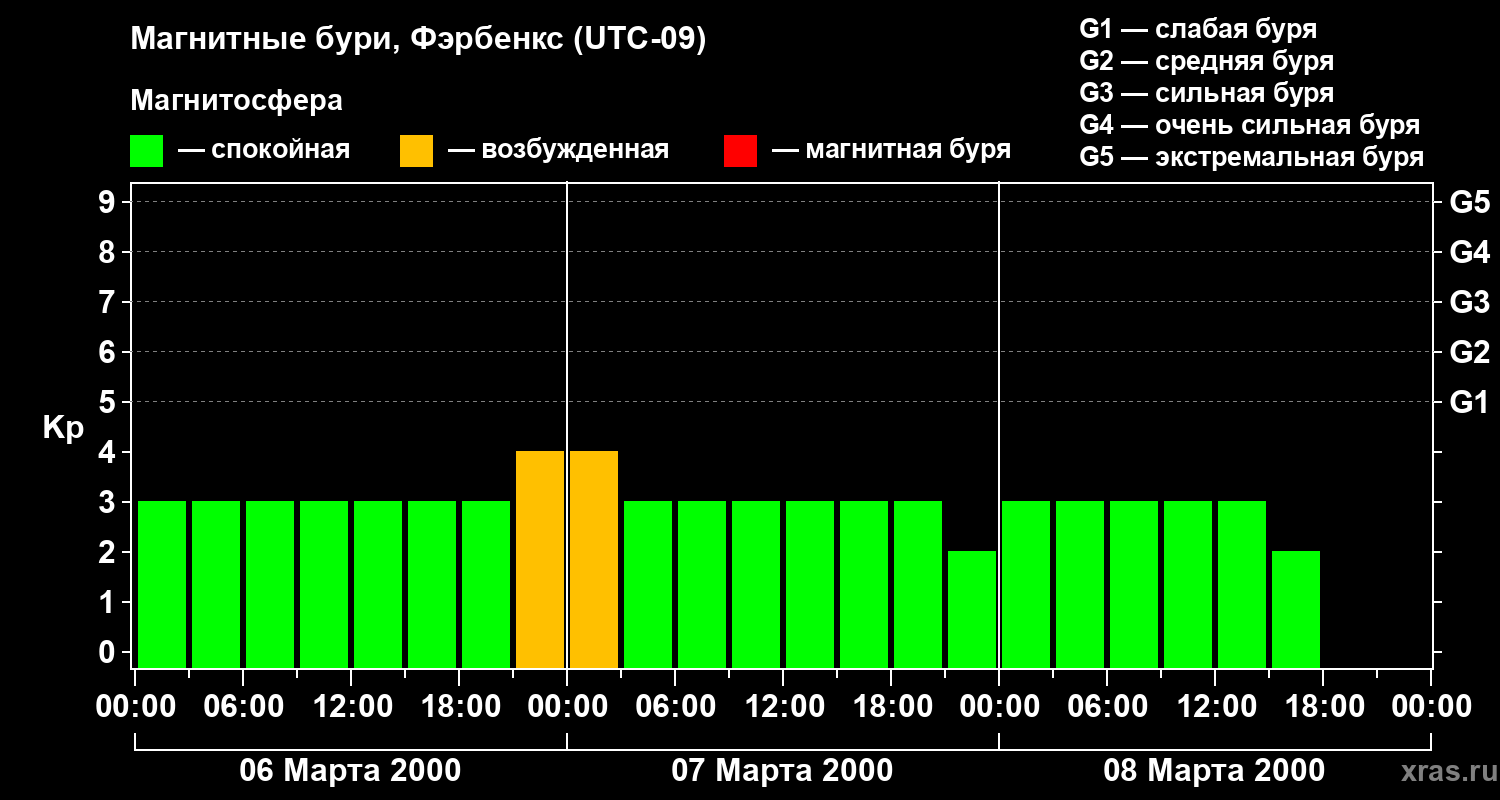Click the G3 label on the right axis
The height and width of the screenshot is (800, 1500).
pyautogui.click(x=1469, y=302)
